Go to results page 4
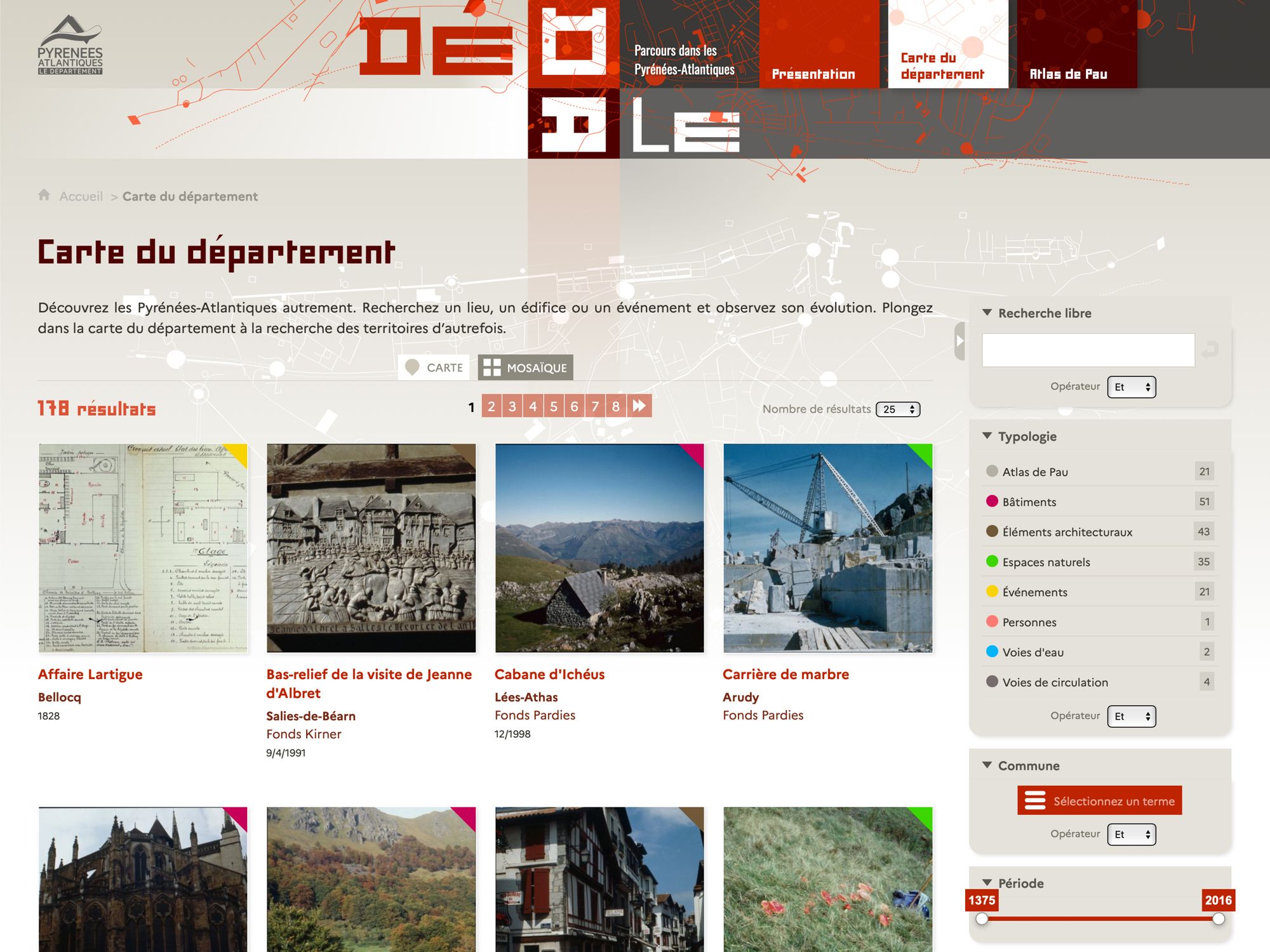Viewport: 1270px width, 952px height. point(533,406)
